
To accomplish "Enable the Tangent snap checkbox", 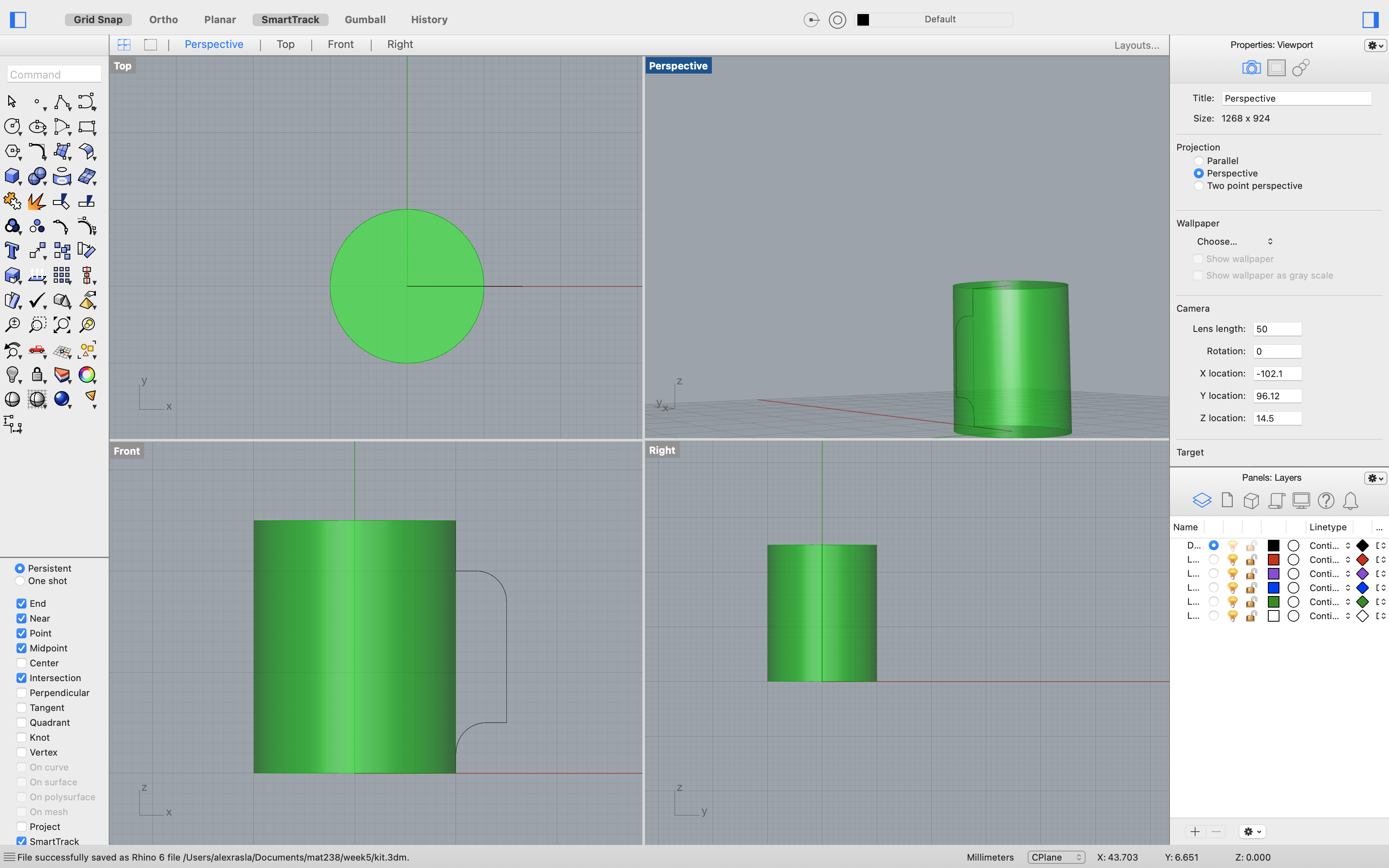I will (20, 707).
